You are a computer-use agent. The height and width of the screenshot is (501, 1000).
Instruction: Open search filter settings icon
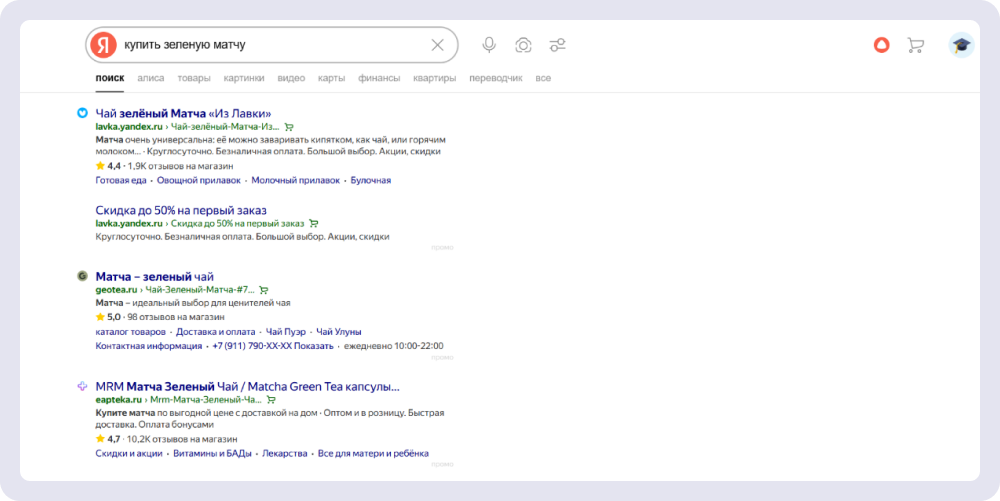pyautogui.click(x=558, y=45)
